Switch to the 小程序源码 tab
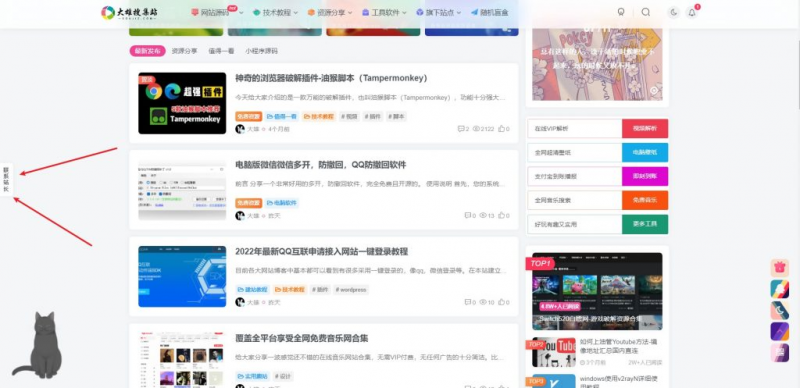 [261, 51]
